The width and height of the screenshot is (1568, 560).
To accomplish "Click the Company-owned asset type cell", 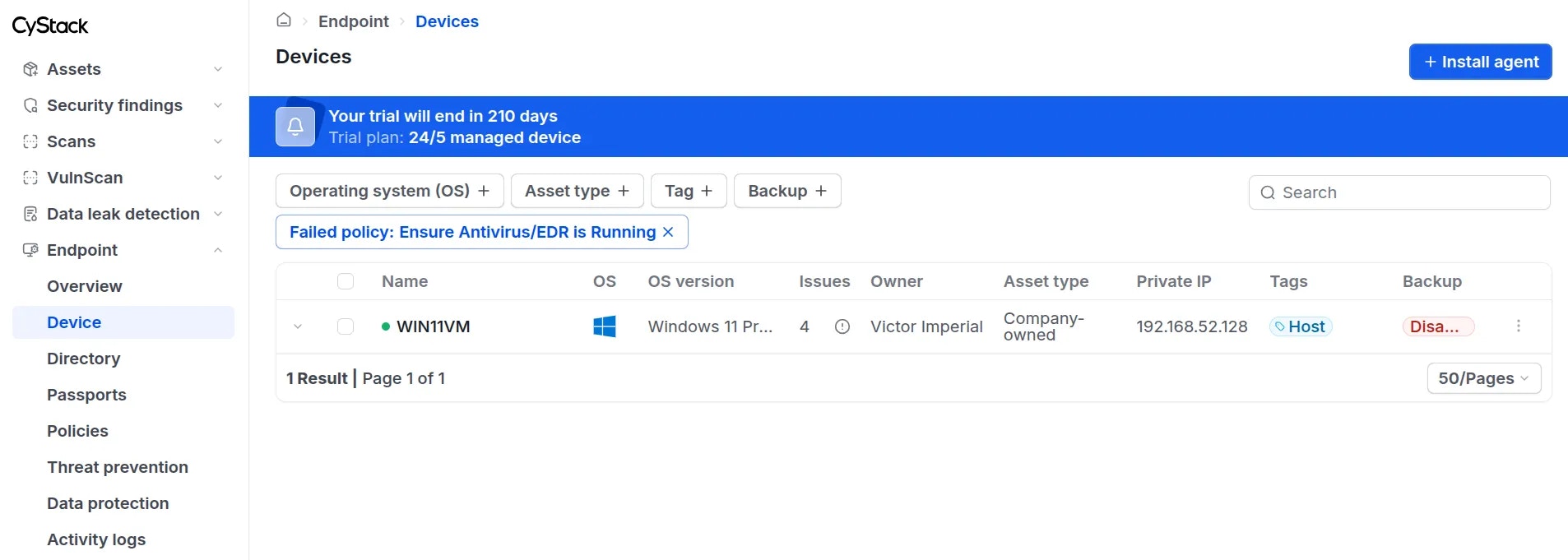I will coord(1044,326).
